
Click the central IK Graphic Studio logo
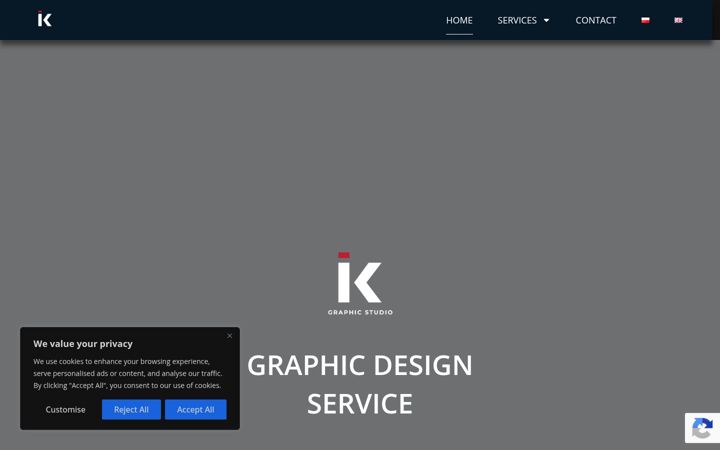[x=360, y=283]
